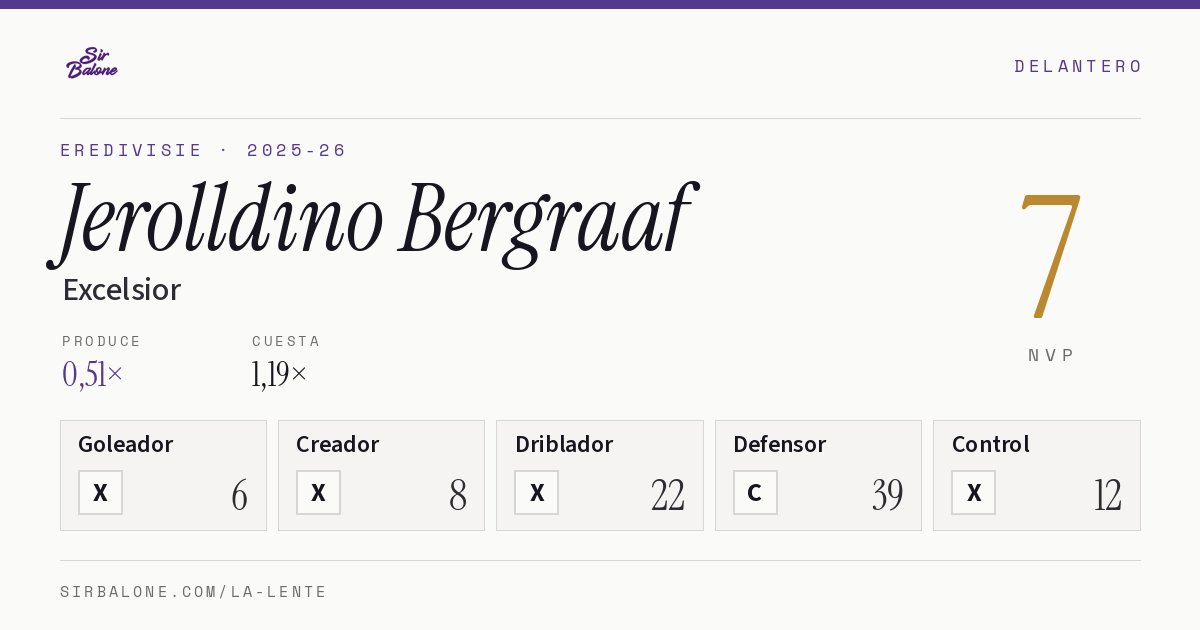Screen dimensions: 1200x630
Task: Select the X grade badge under Control
Action: [973, 492]
